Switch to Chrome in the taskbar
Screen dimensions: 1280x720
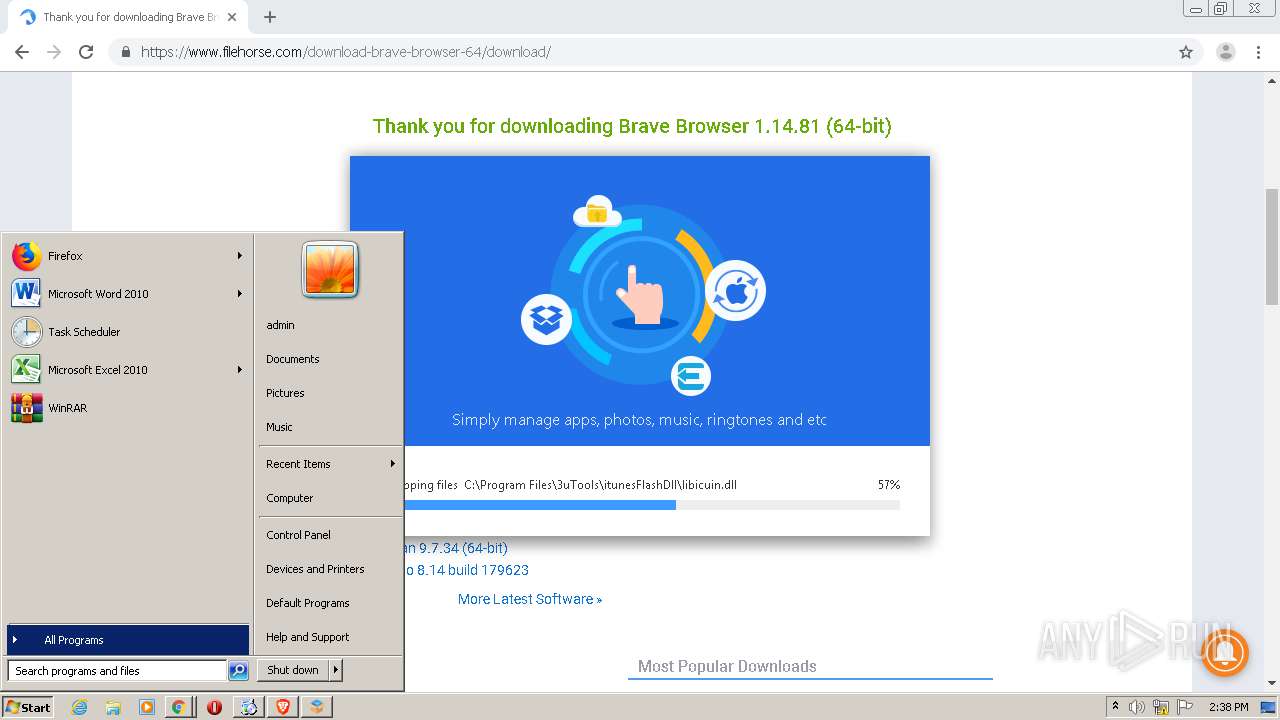pos(178,707)
